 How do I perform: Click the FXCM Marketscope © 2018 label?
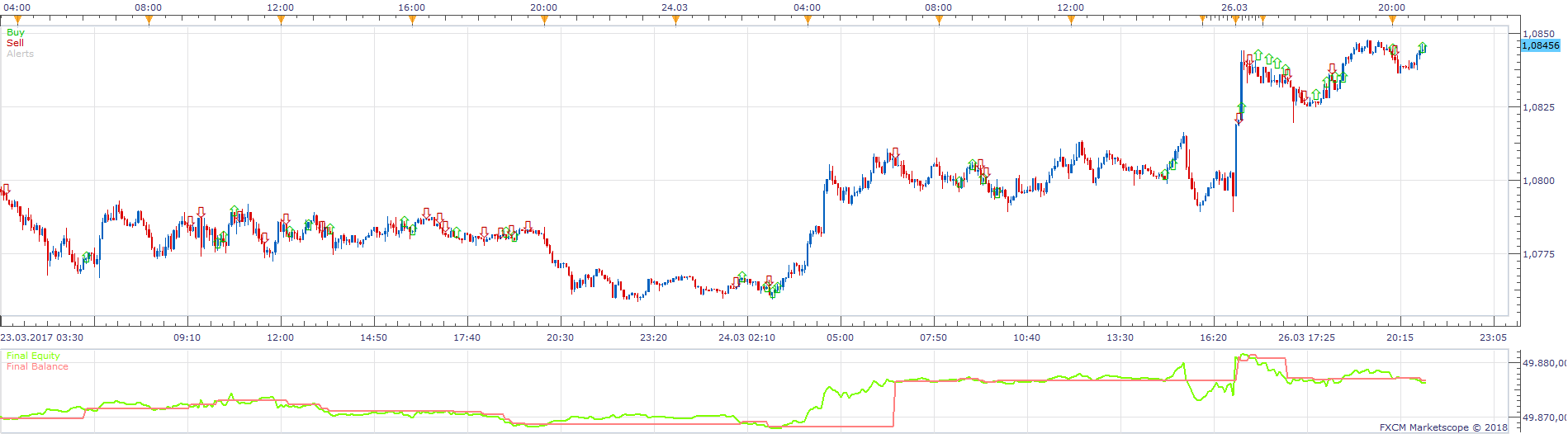coord(1443,427)
